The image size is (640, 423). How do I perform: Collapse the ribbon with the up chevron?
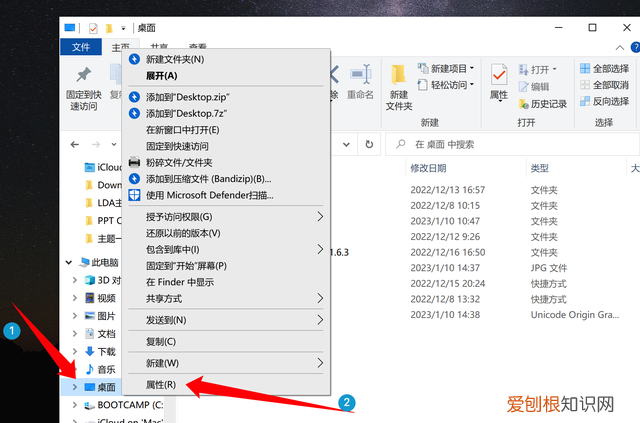click(620, 47)
